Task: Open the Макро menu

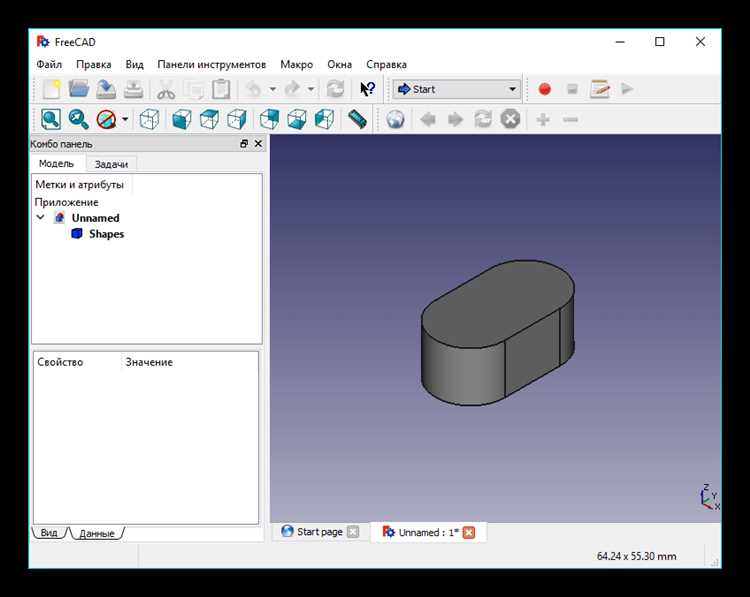Action: pos(297,65)
